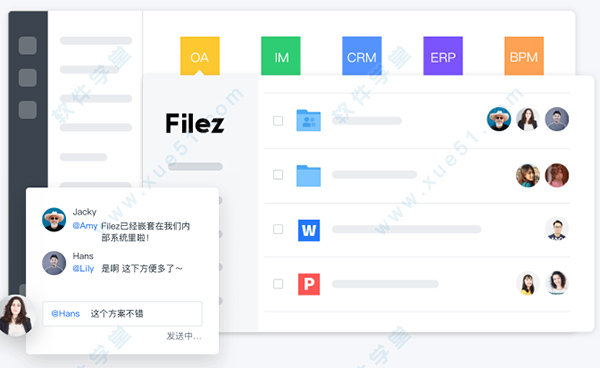
Task: Open the shared team folder icon
Action: pyautogui.click(x=308, y=120)
